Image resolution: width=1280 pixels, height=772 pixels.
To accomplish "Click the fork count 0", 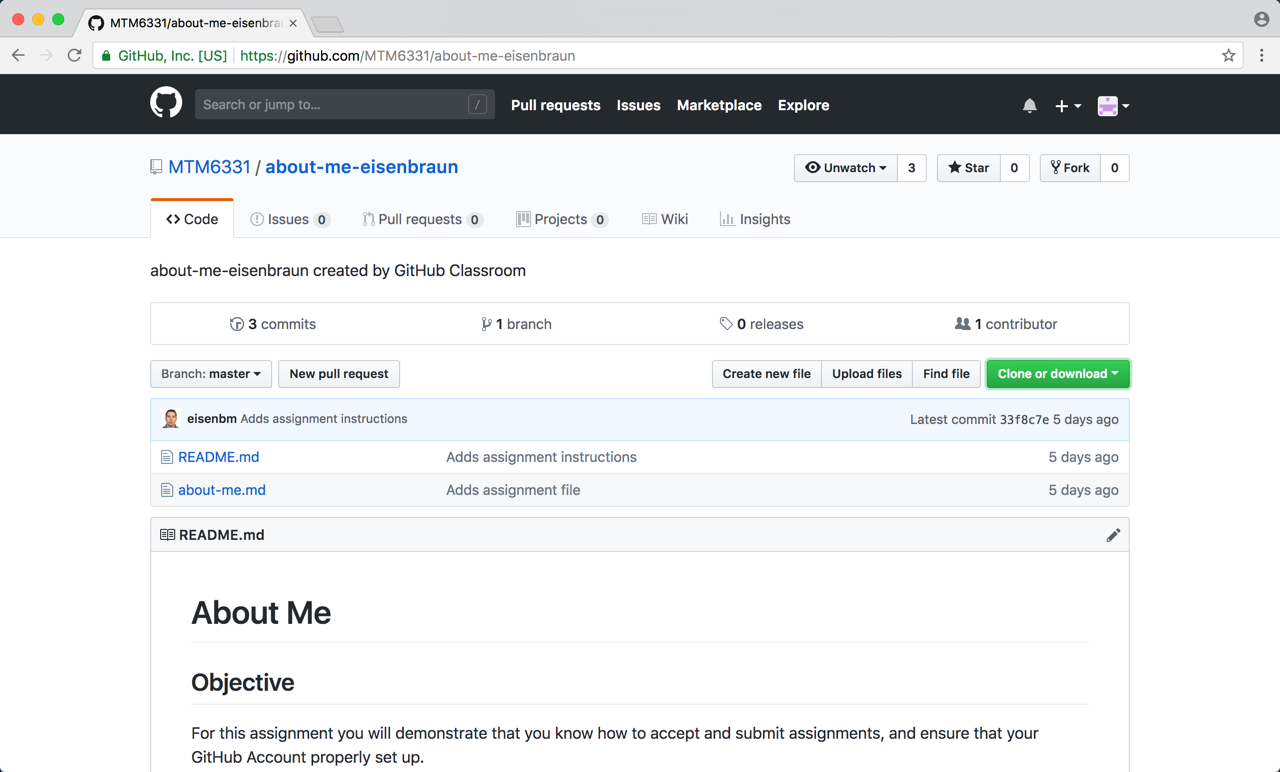I will pyautogui.click(x=1115, y=168).
